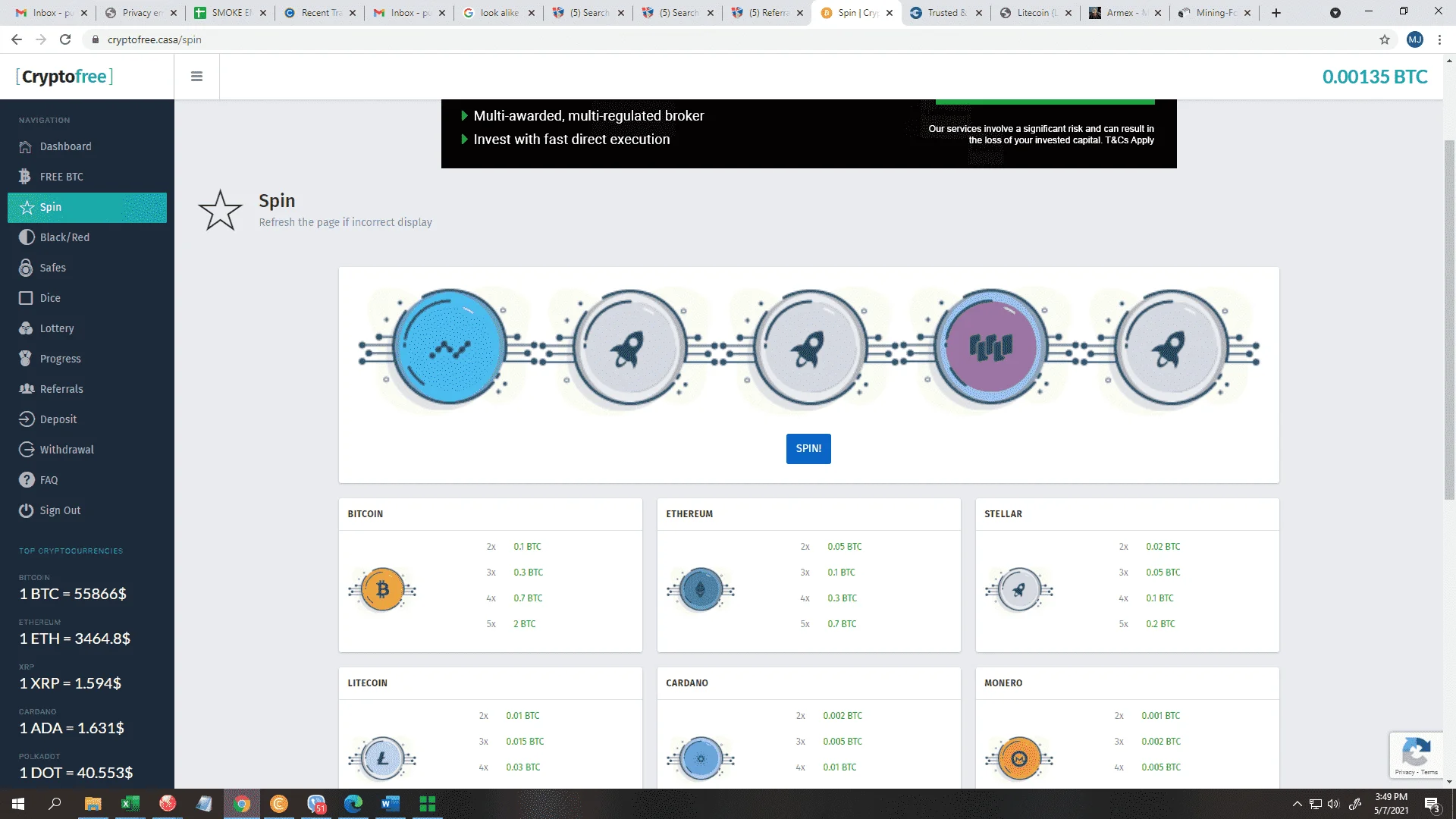Click the blue first spin wheel coin

point(450,347)
